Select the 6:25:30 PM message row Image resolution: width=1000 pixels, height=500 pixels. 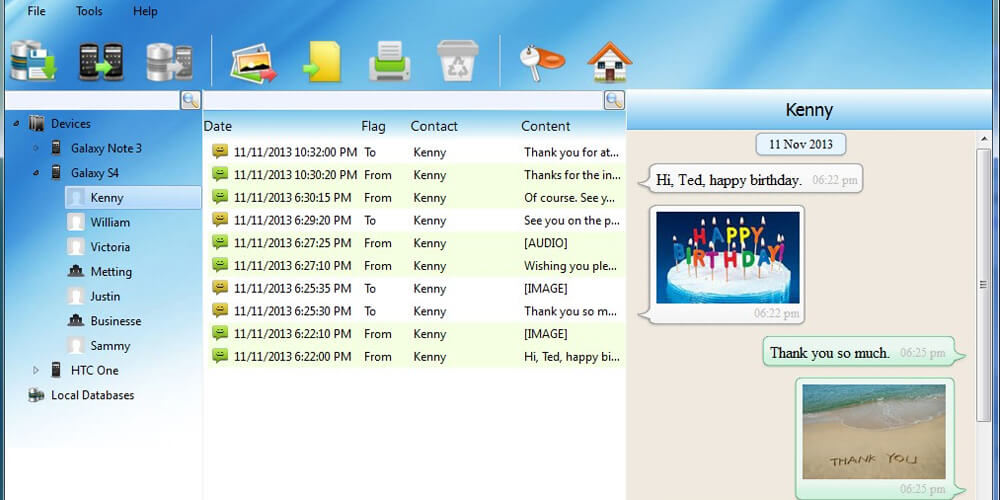click(416, 311)
